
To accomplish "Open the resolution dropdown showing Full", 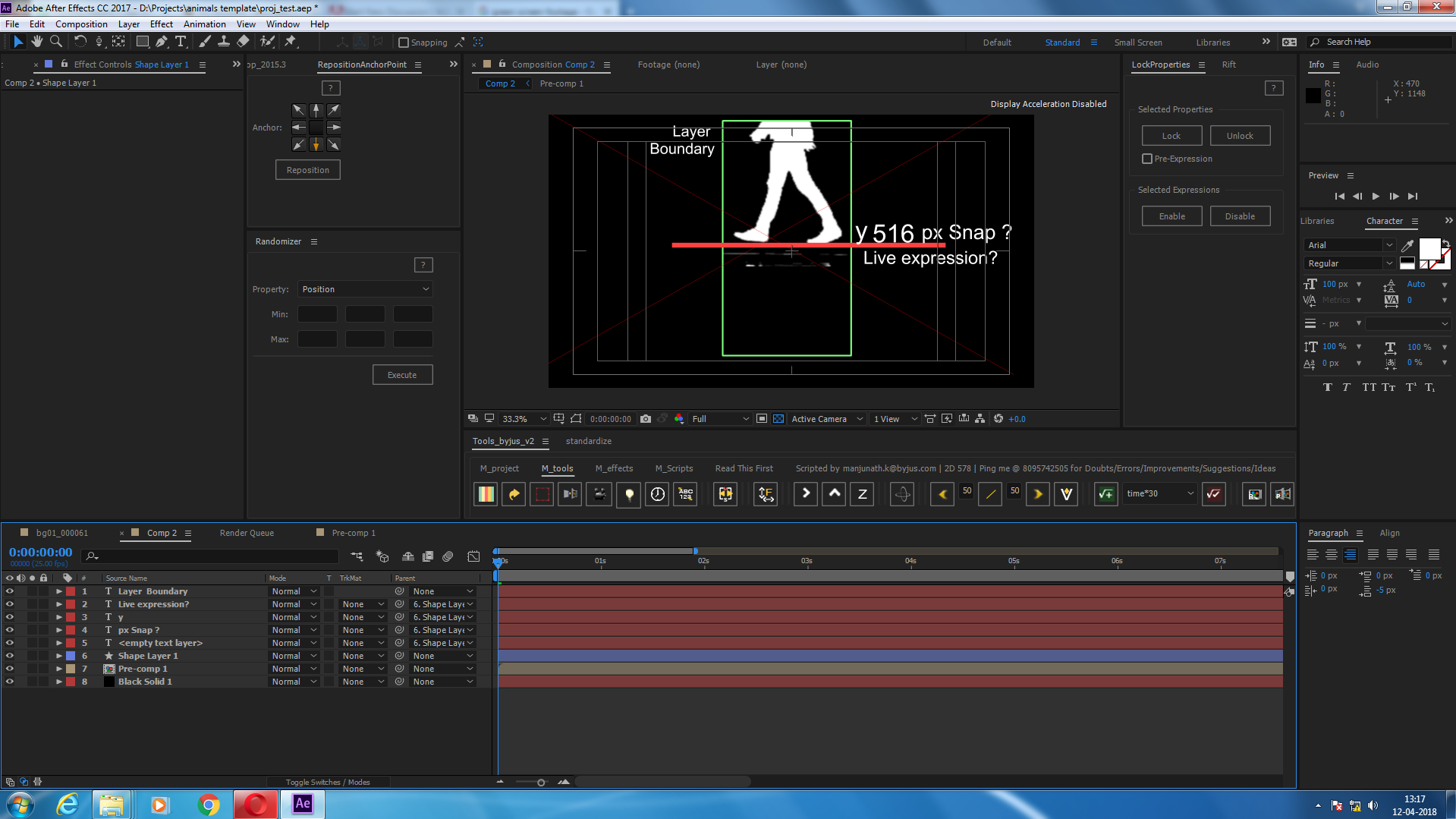I will (720, 419).
